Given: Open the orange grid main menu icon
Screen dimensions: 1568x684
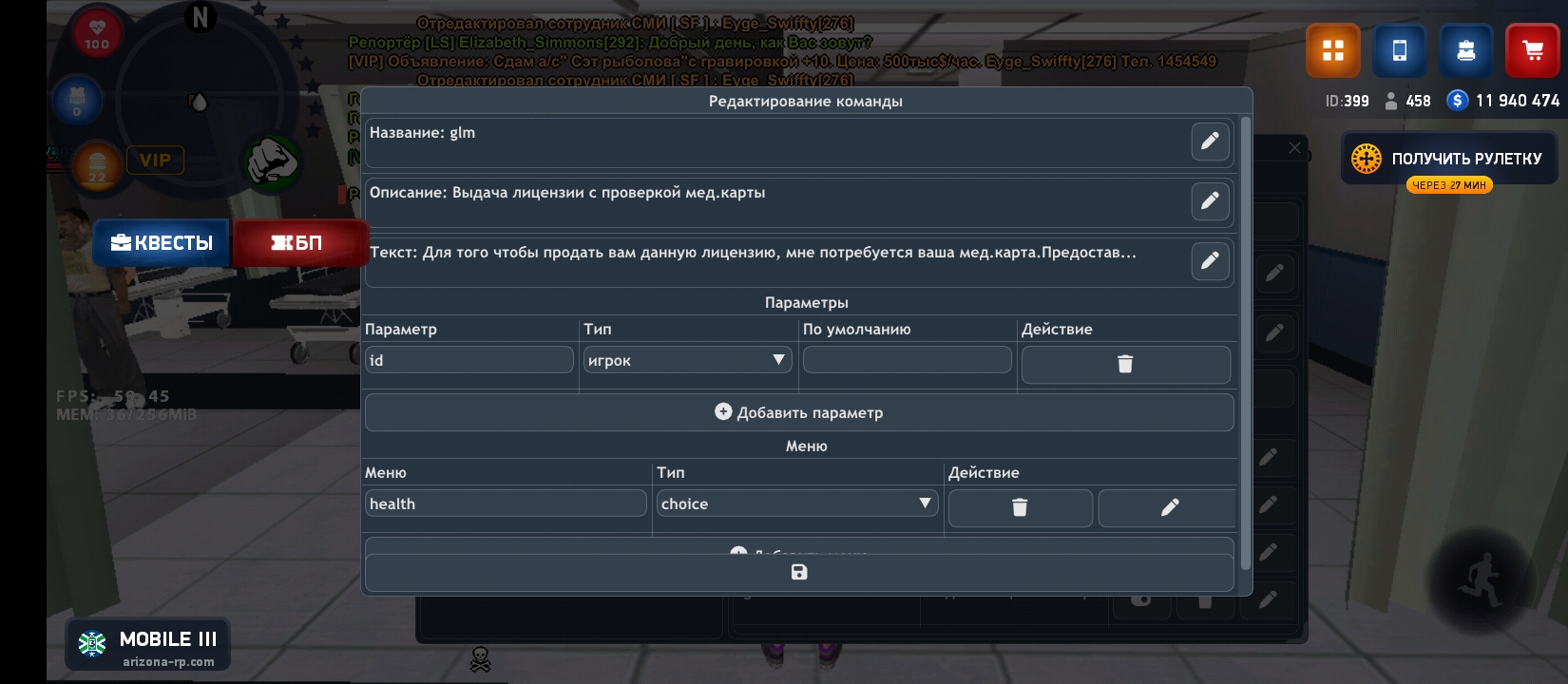Looking at the screenshot, I should click(x=1333, y=50).
